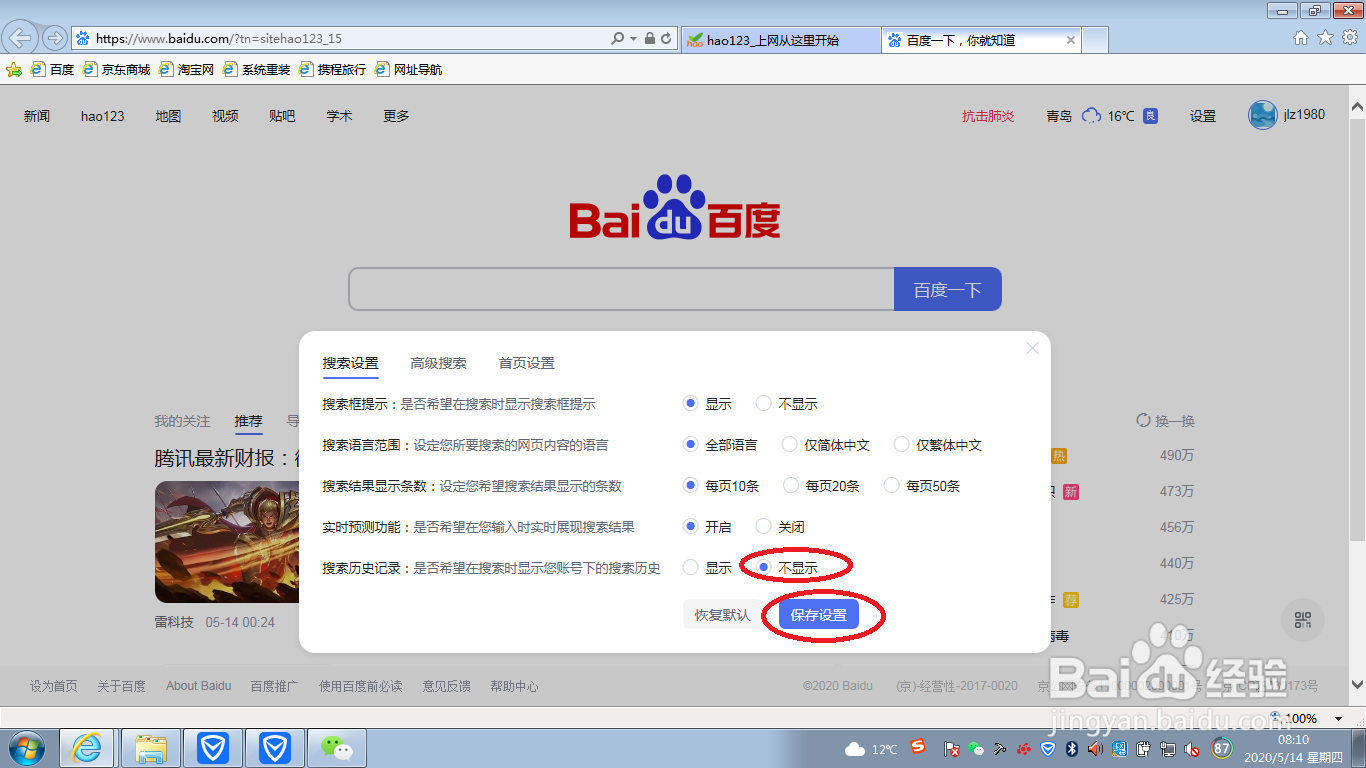Select the 推荐 feed tab
Screen dimensions: 1366x768
248,421
